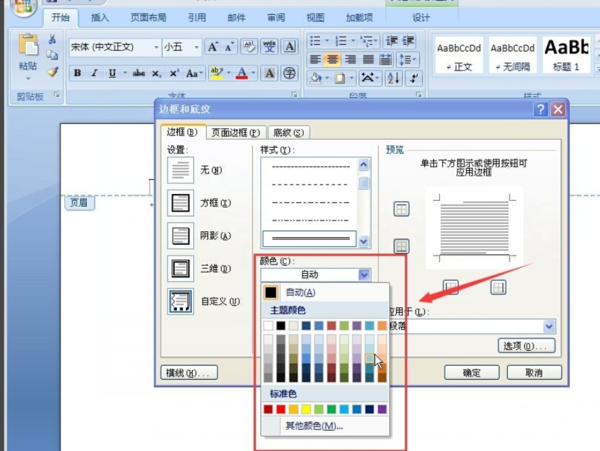Click the Sort icon
The image size is (600, 451).
(x=393, y=78)
